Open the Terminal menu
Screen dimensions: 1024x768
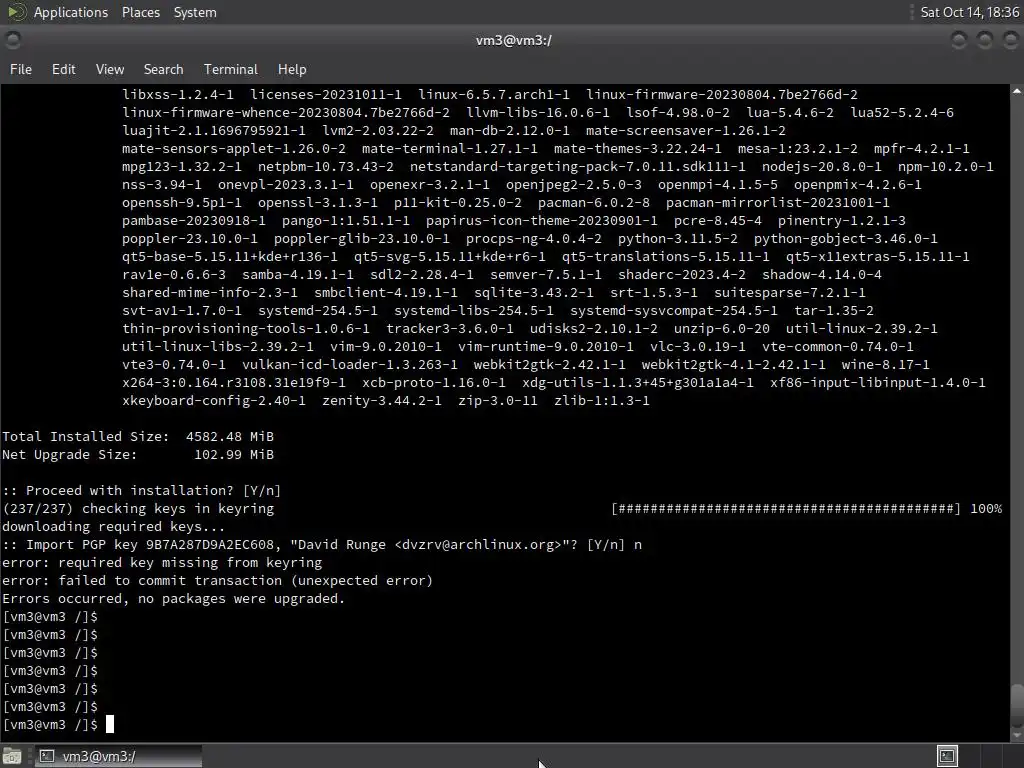(231, 69)
